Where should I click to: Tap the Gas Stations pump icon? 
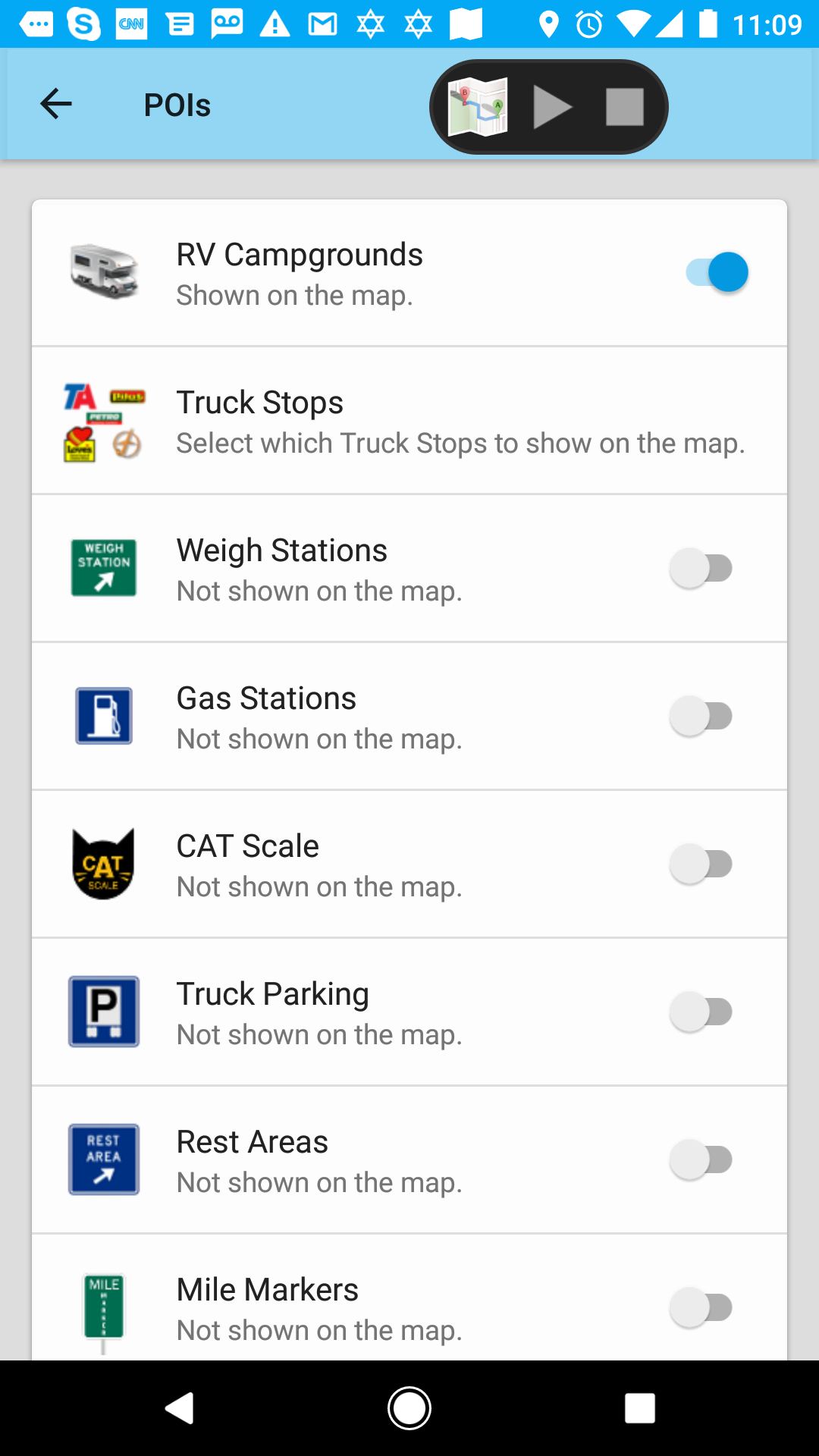104,716
